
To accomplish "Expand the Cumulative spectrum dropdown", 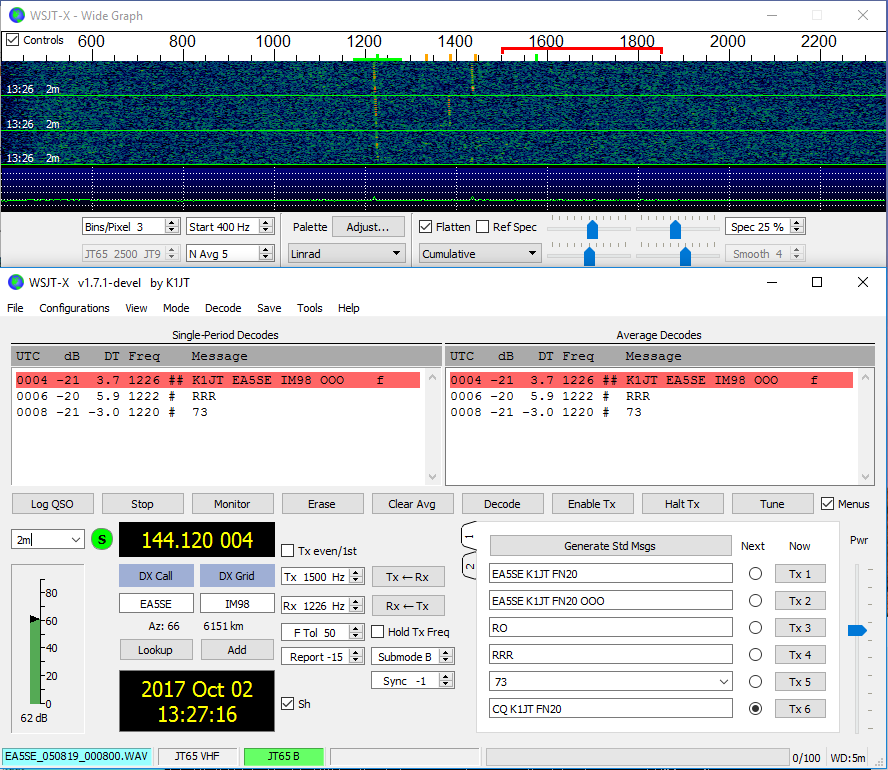I will pos(480,254).
